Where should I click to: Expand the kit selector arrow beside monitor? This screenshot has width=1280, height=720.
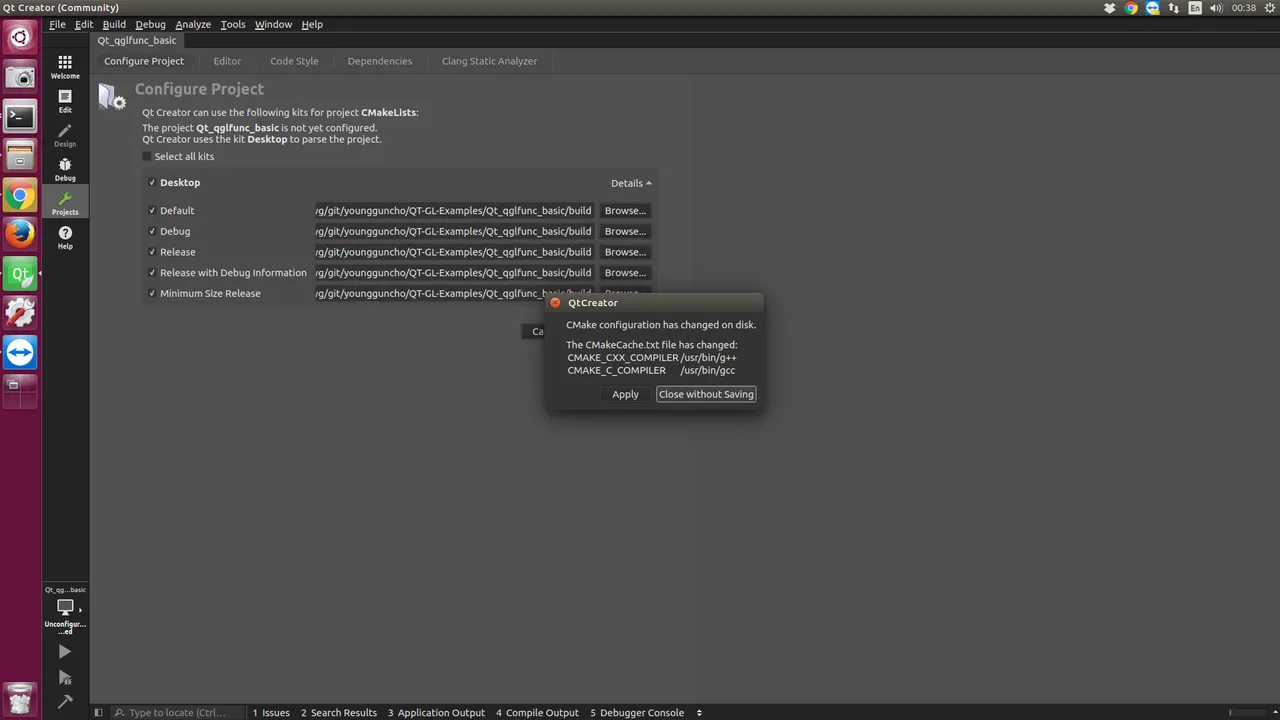point(80,609)
